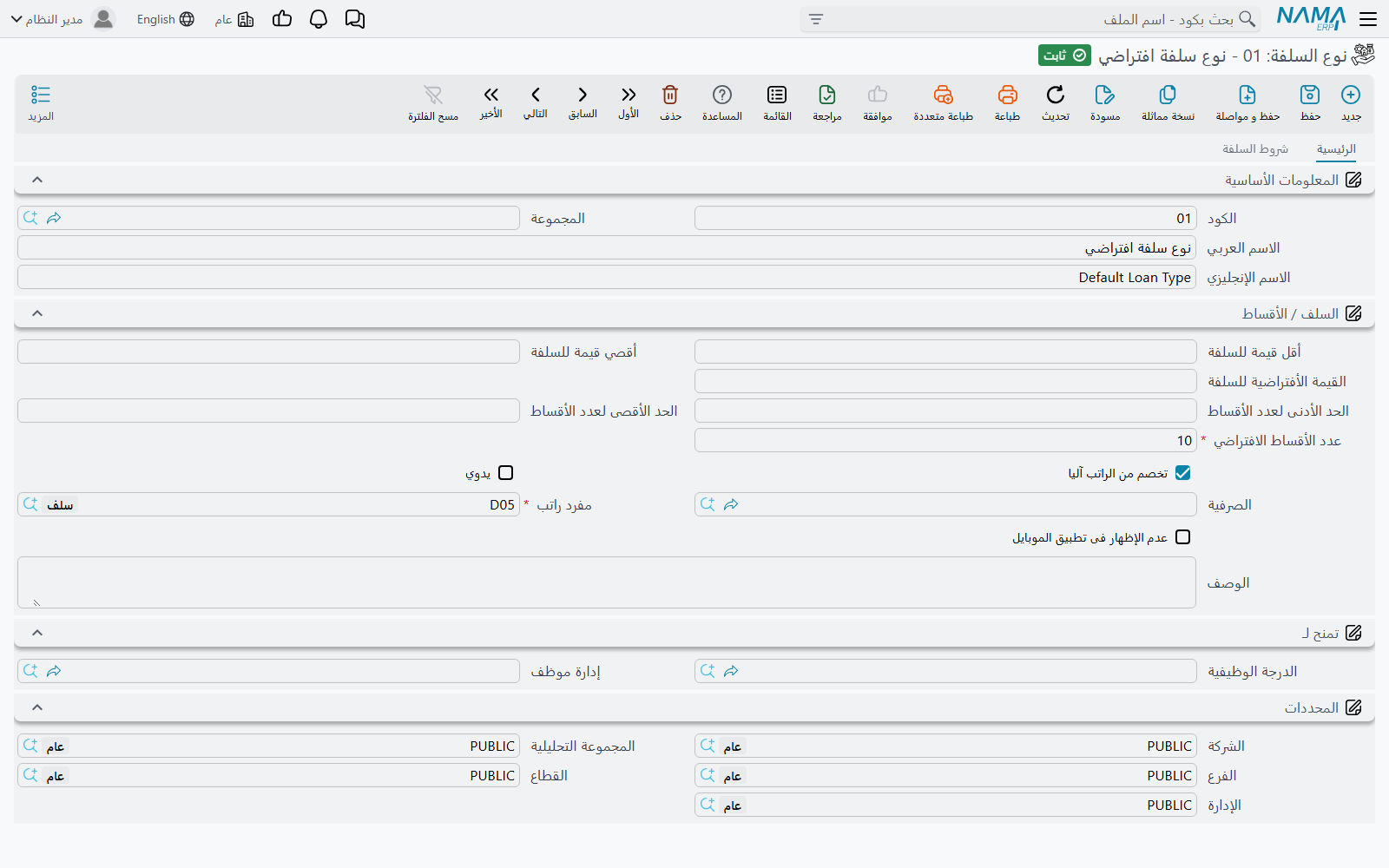Collapse the المحددات section

37,707
